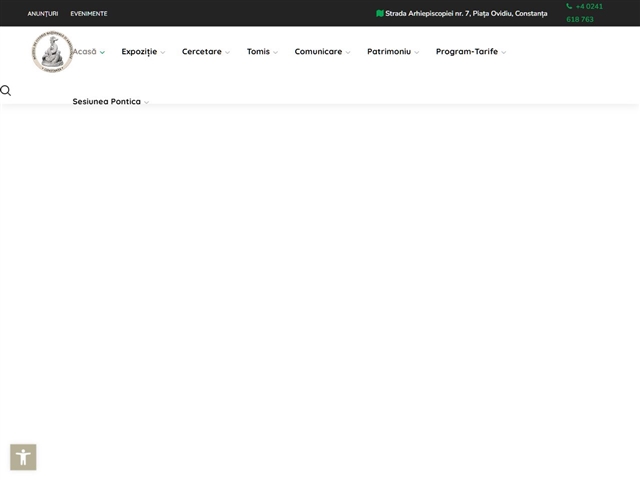
Task: Expand the Patrimoniu dropdown chevron
Action: coord(417,52)
